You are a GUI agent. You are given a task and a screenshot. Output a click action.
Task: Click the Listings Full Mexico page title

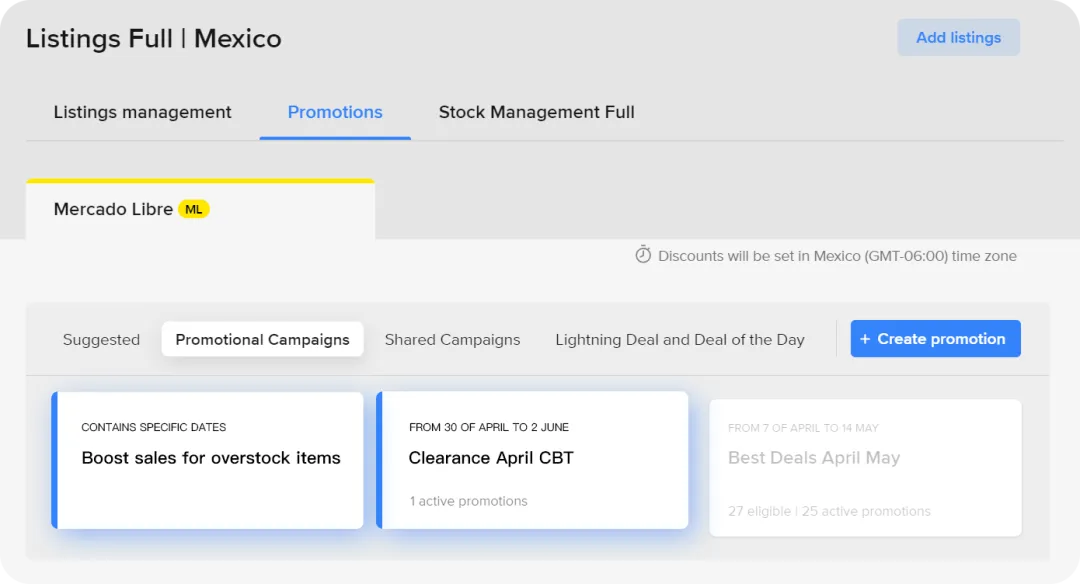coord(154,39)
